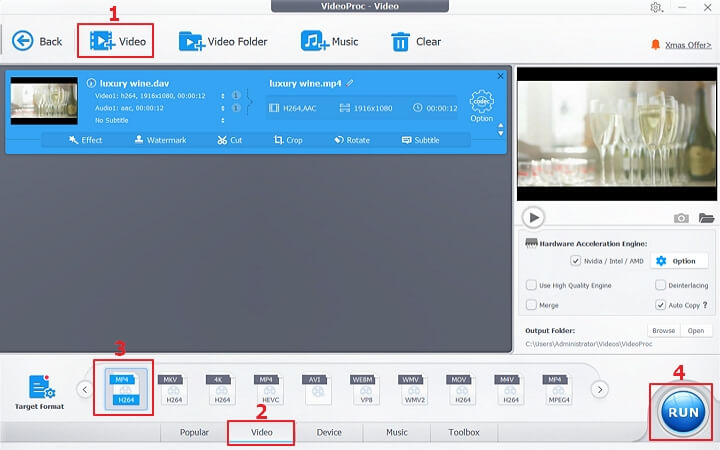
Task: Enable the Merge checkbox
Action: point(531,305)
